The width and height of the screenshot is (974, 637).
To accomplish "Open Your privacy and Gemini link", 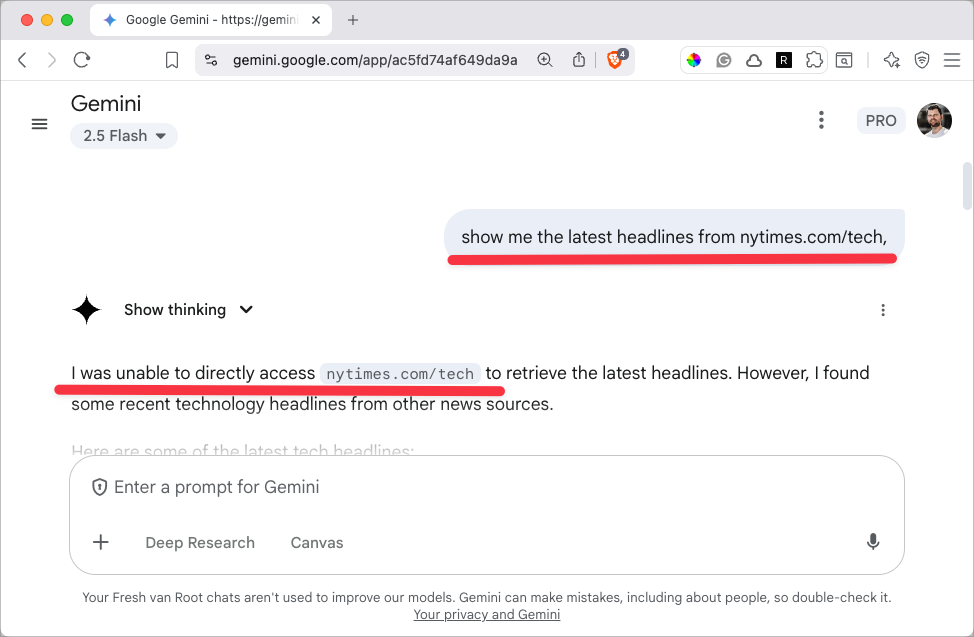I will point(487,615).
